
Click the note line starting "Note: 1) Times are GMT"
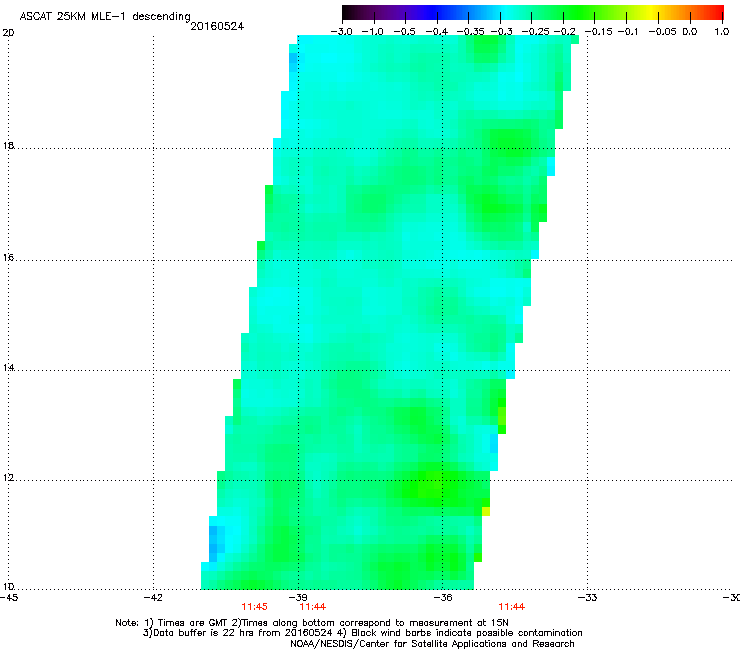pyautogui.click(x=312, y=623)
